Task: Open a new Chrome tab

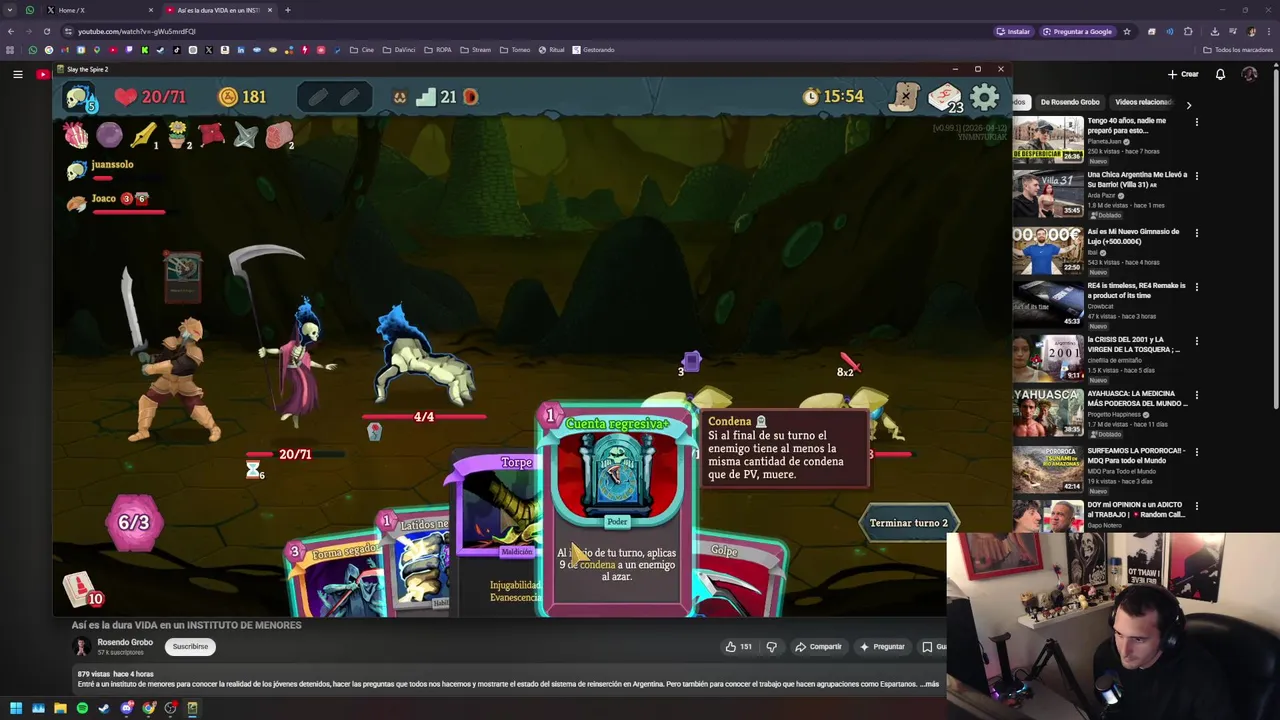Action: [287, 10]
